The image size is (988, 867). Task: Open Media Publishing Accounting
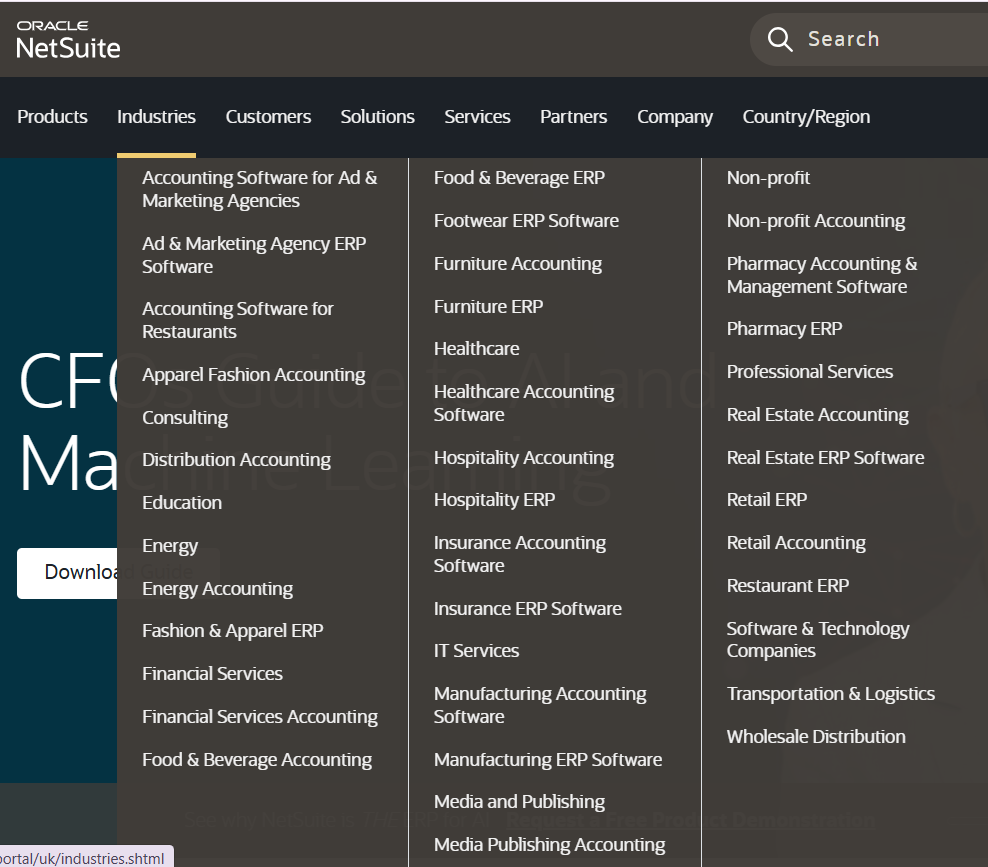(x=549, y=845)
